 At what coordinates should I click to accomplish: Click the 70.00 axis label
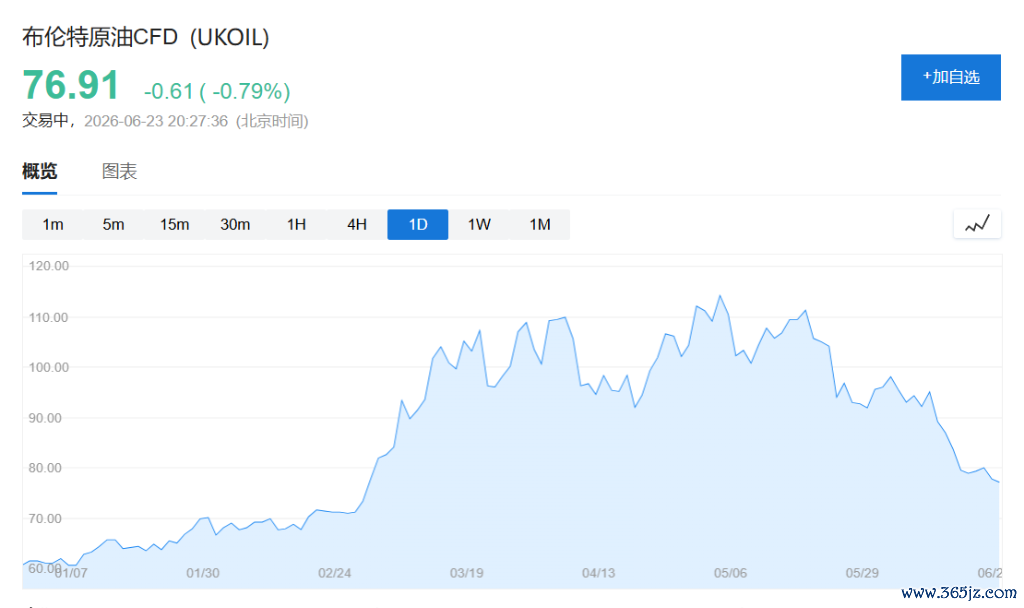[x=46, y=519]
